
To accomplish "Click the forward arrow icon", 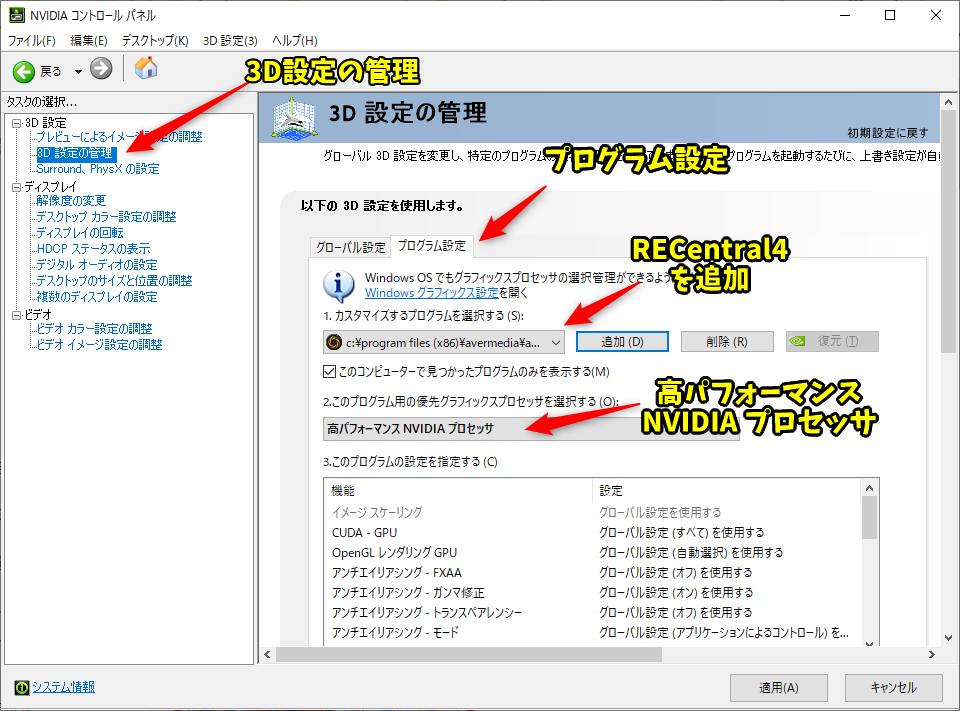I will tap(101, 69).
